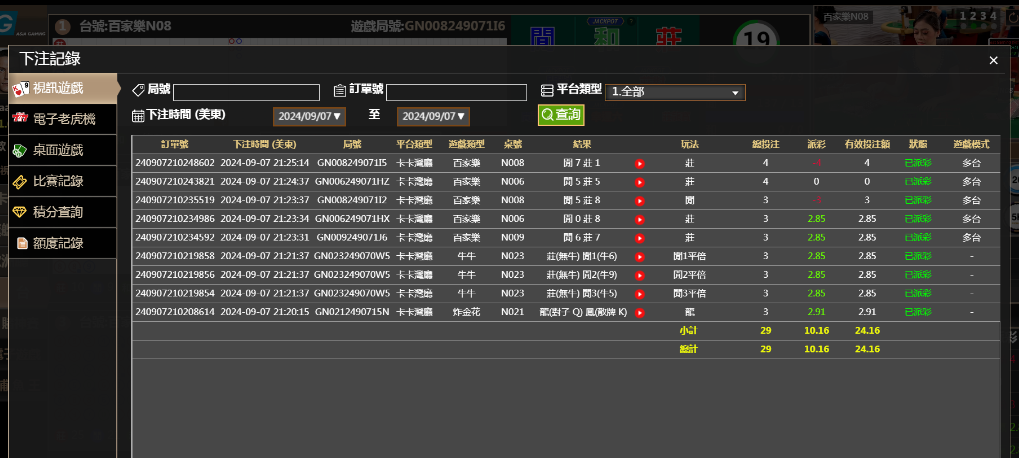Play video replay for order 240907210248602
The image size is (1019, 458).
pos(639,163)
